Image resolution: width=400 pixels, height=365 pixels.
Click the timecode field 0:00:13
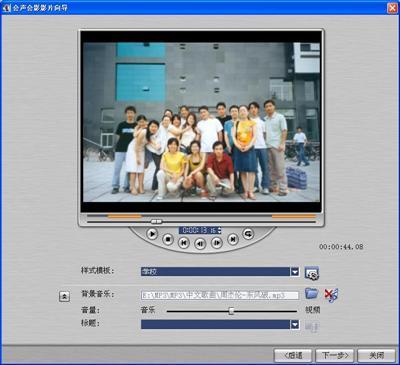pos(198,230)
